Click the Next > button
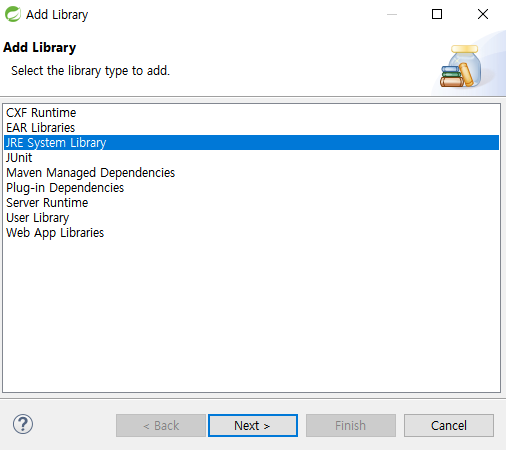This screenshot has height=450, width=506. pos(253,425)
